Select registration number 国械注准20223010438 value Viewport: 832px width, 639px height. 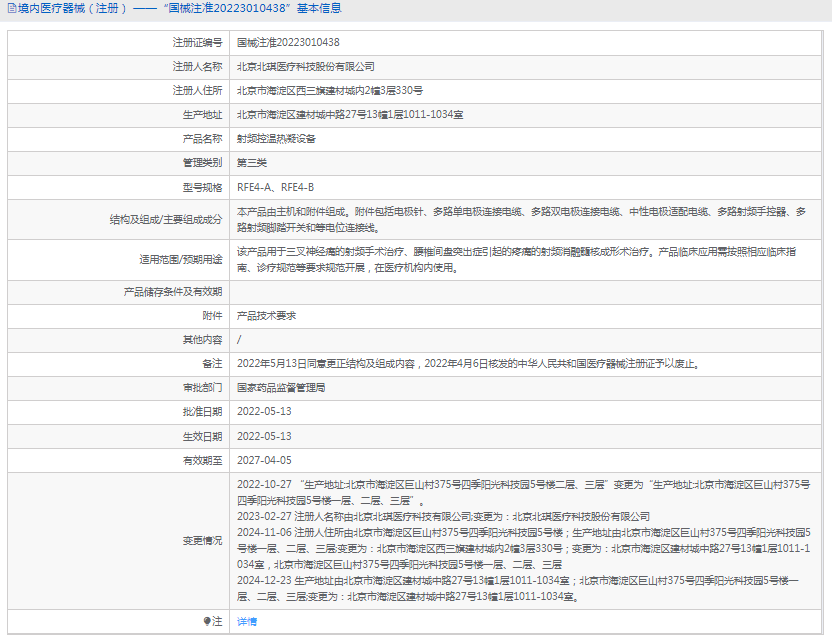tap(288, 42)
